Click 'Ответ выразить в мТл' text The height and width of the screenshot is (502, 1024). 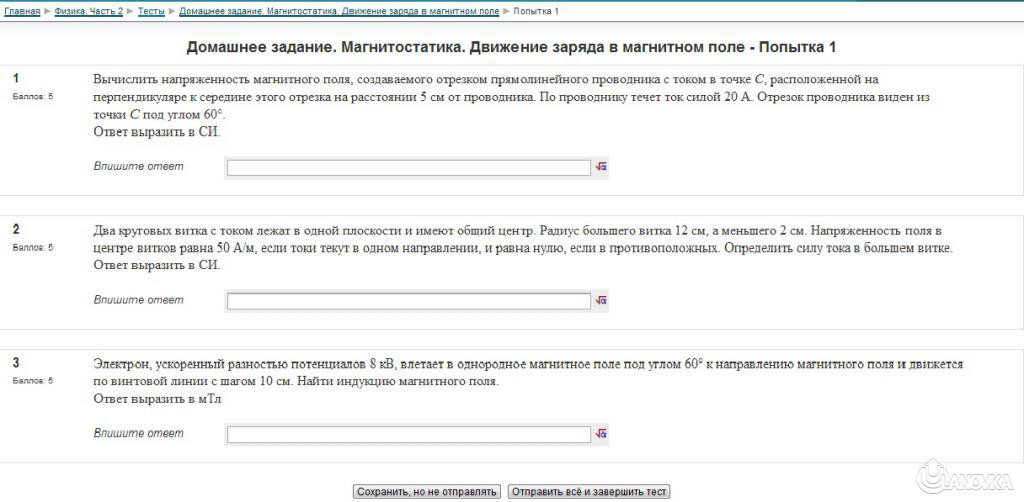157,398
